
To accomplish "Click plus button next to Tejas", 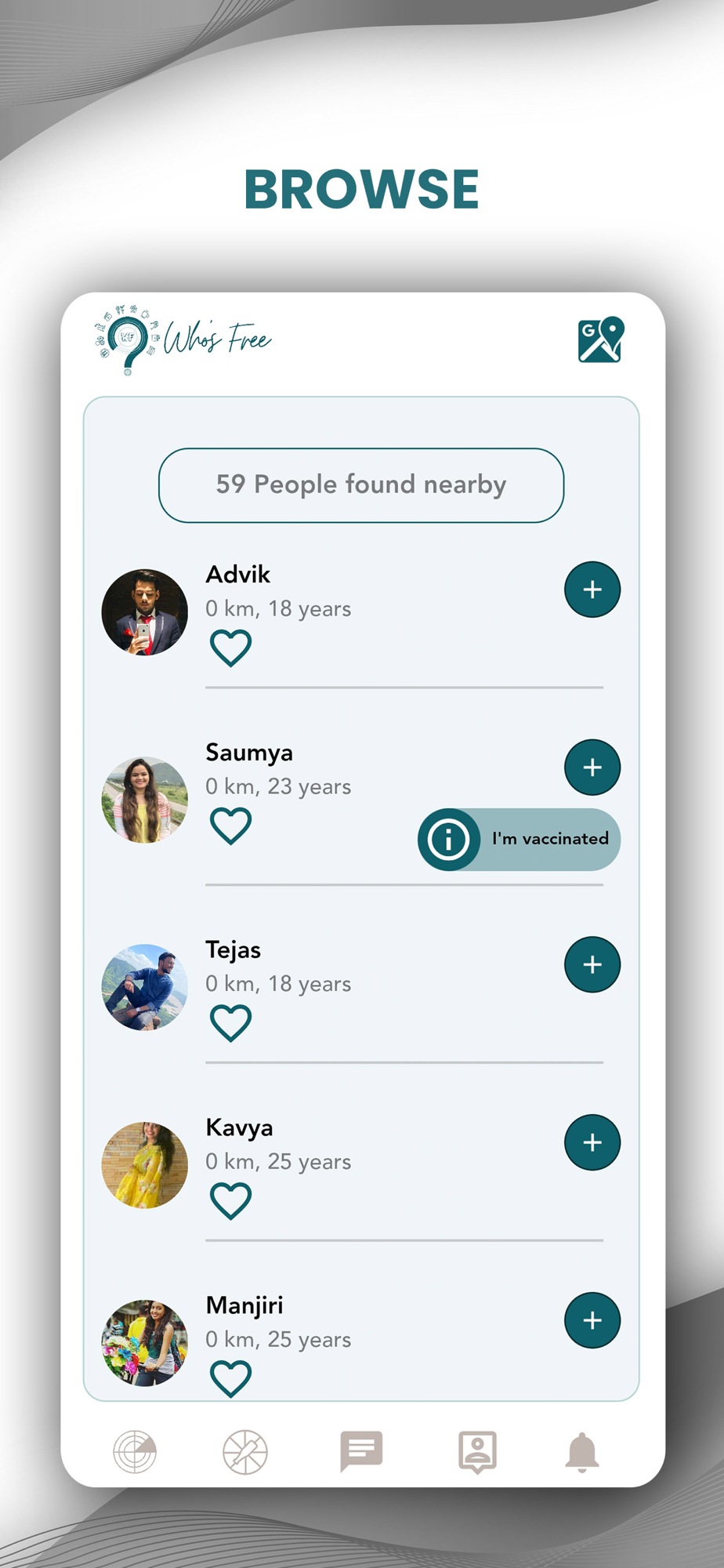I will point(592,964).
